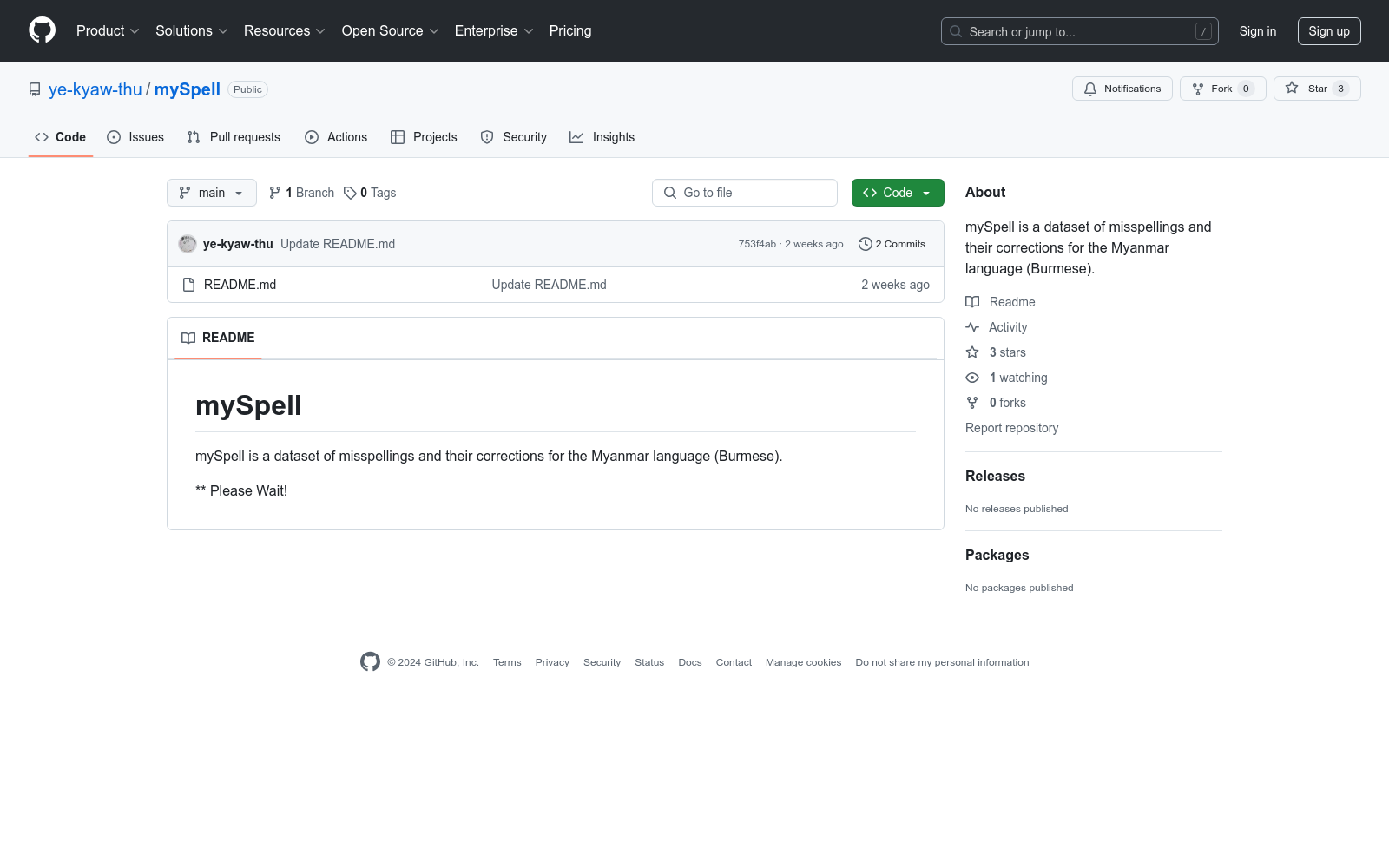Star this repository
Viewport: 1389px width, 868px height.
point(1316,89)
